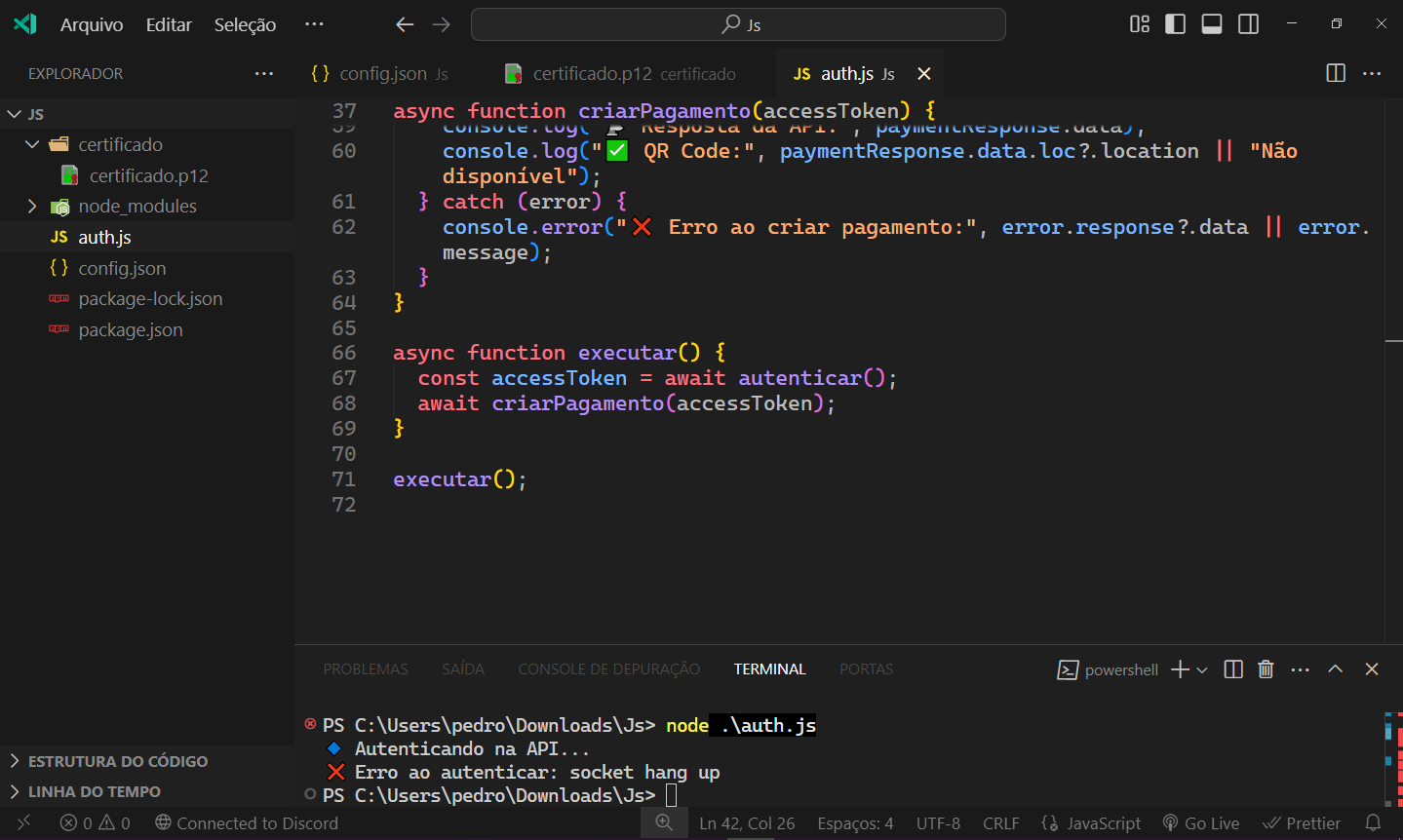Open remote window status bar icon
This screenshot has width=1403, height=840.
pyautogui.click(x=23, y=823)
